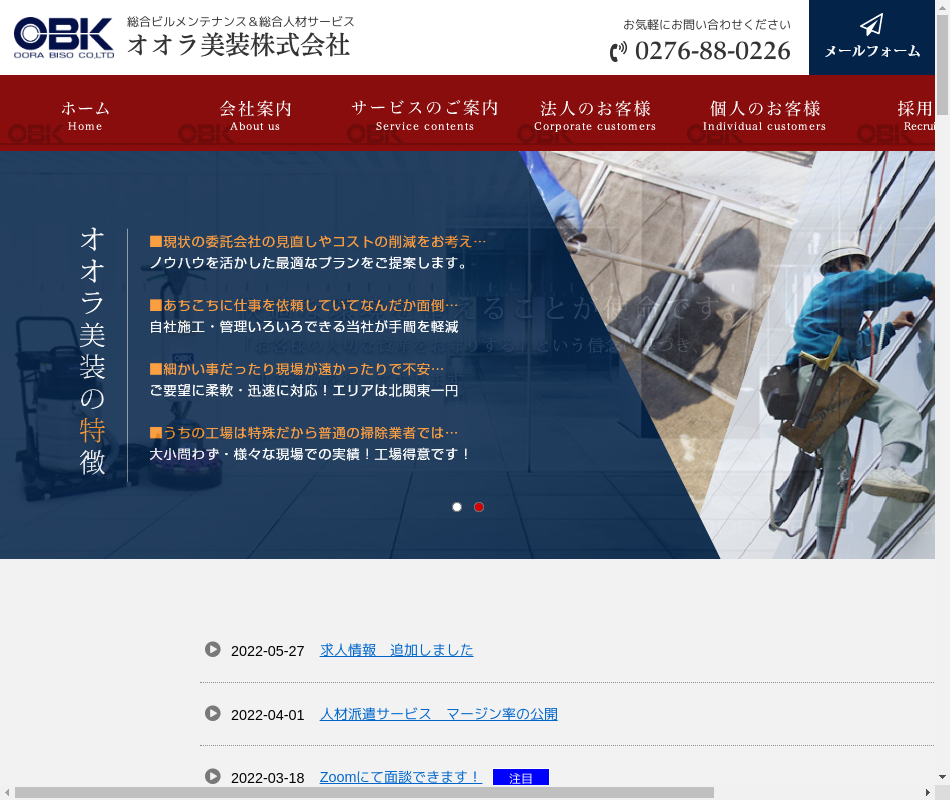Click the arrow icon next to 2022-04-01
Image resolution: width=950 pixels, height=800 pixels.
click(x=213, y=713)
